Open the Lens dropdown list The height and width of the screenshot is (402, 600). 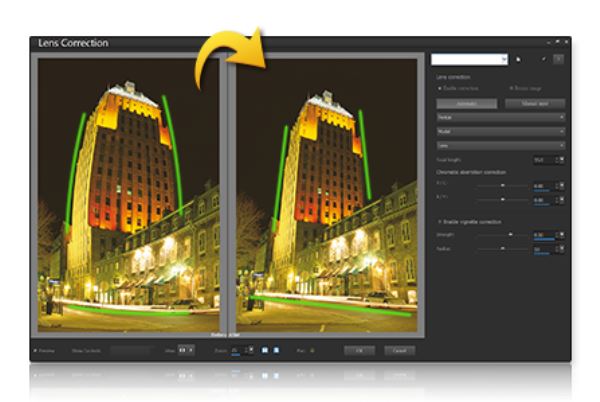click(500, 145)
